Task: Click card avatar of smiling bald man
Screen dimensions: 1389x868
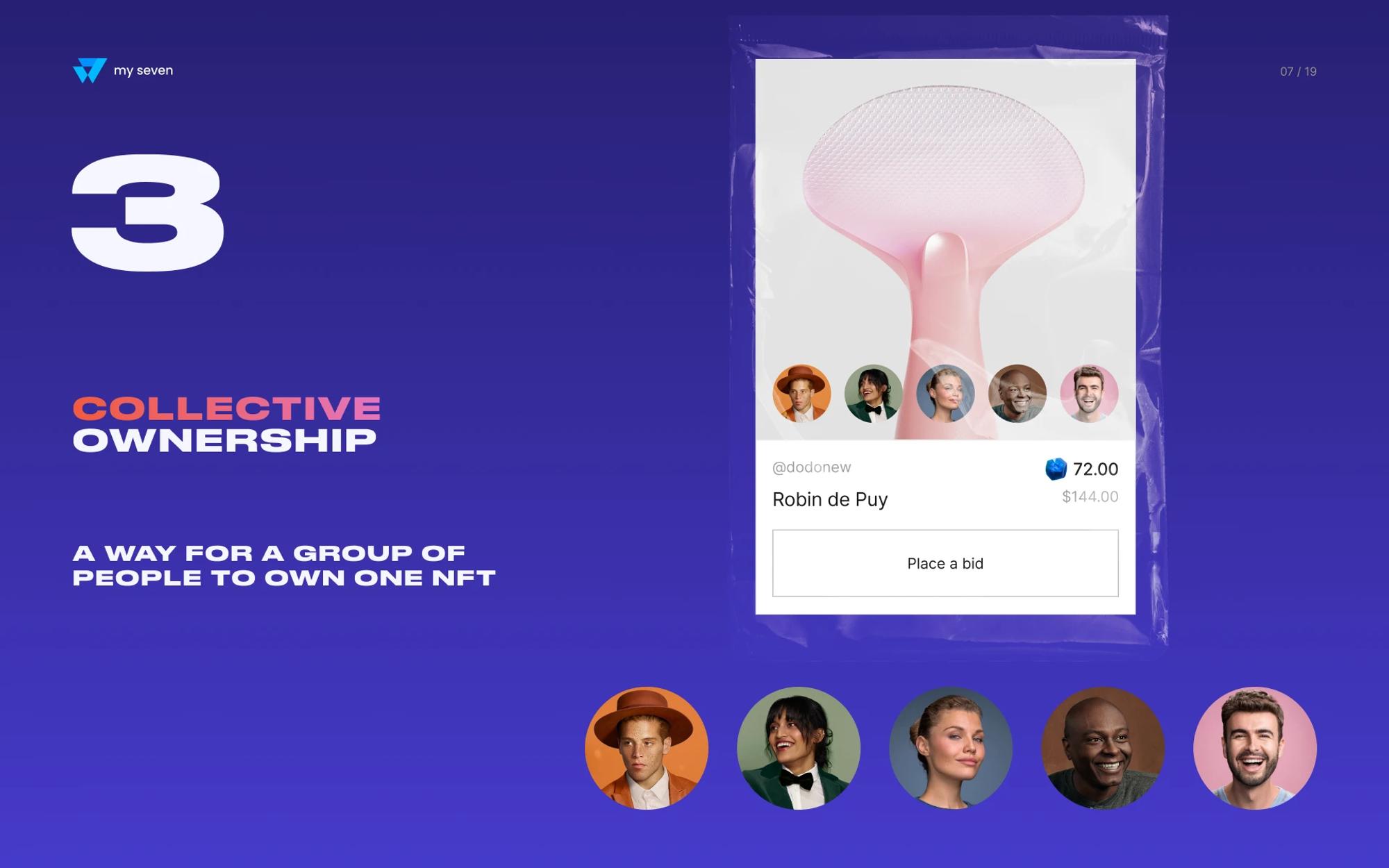Action: 1017,393
